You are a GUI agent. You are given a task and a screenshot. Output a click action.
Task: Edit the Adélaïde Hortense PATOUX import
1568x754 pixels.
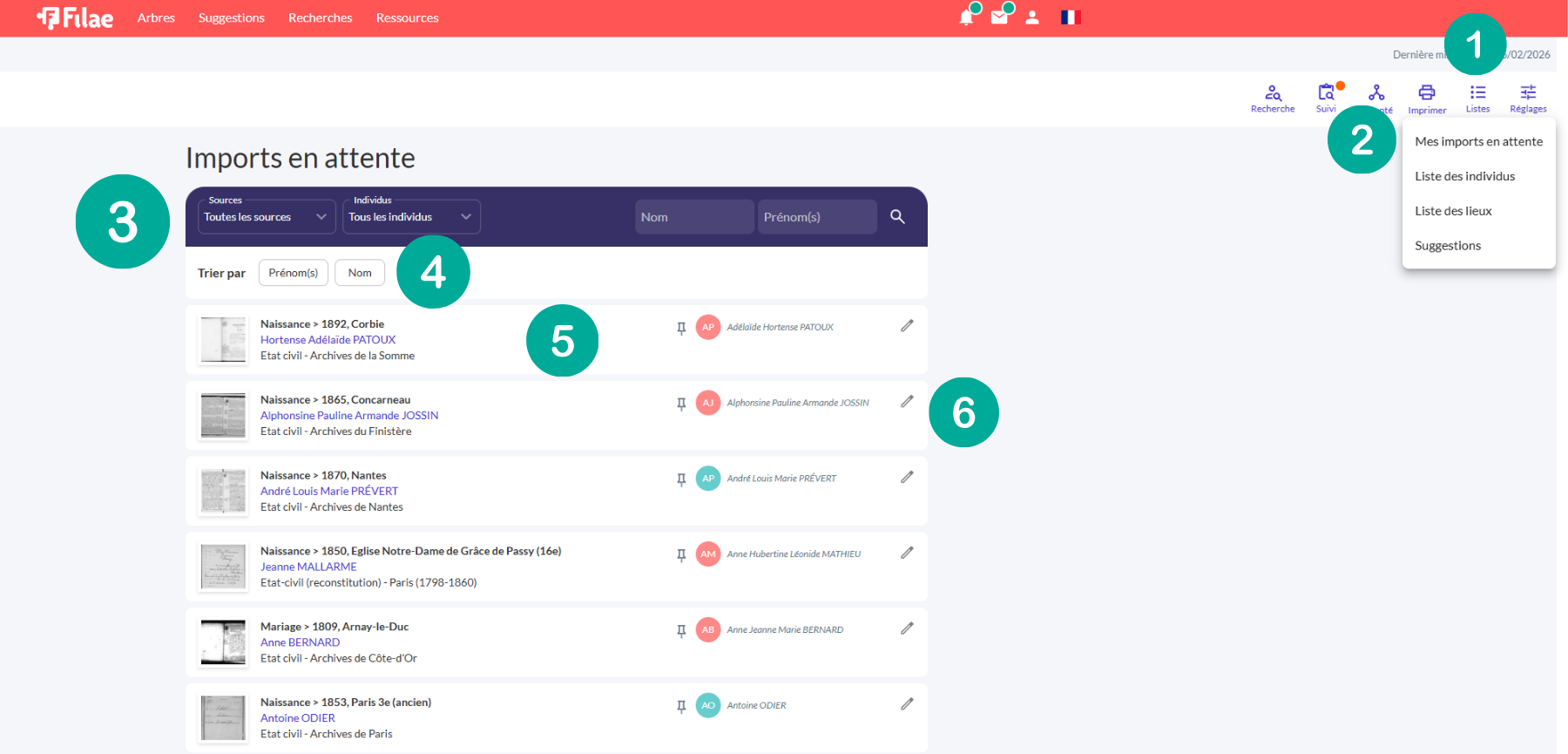tap(907, 326)
